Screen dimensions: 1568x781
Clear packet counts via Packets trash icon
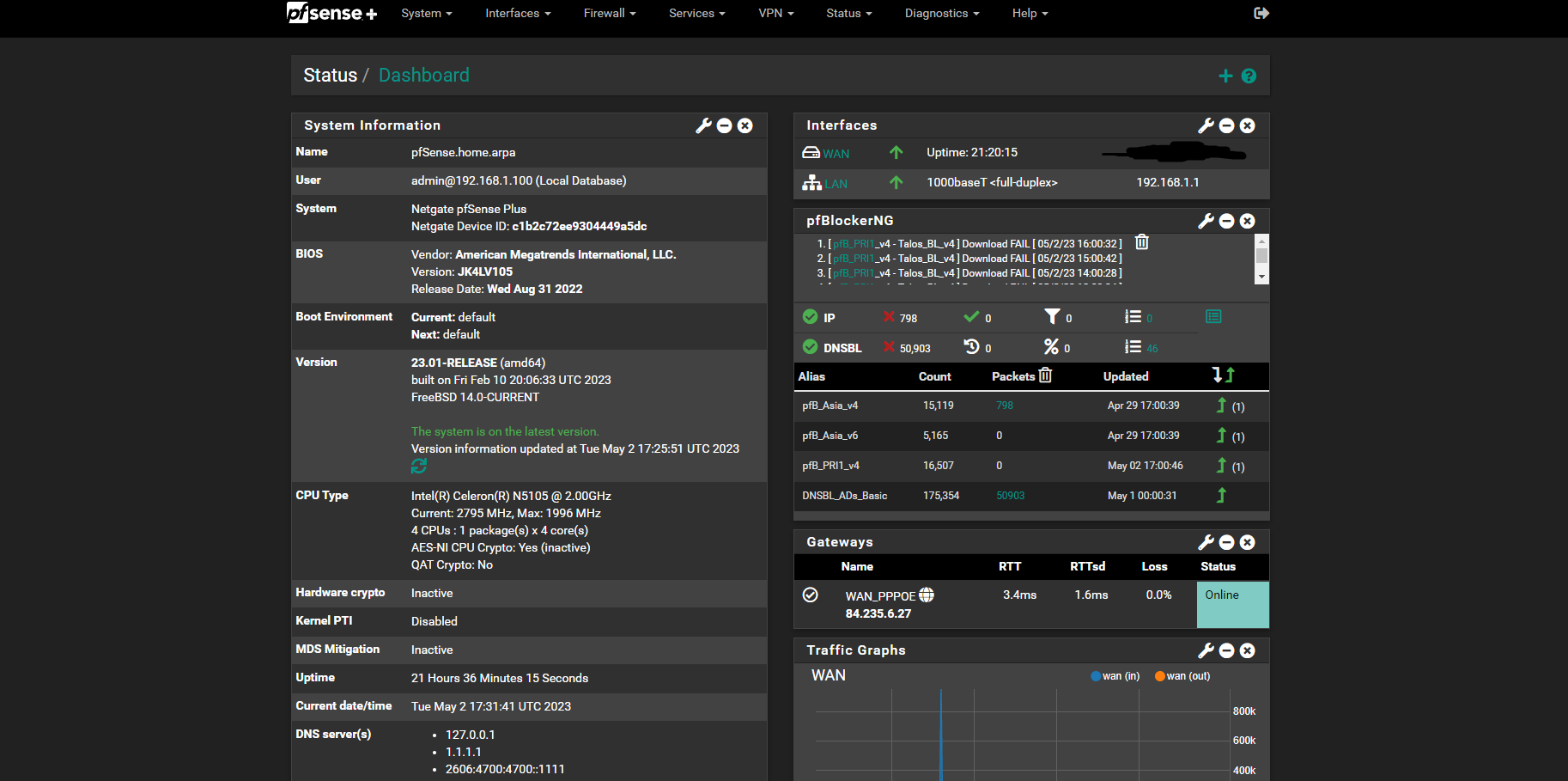pyautogui.click(x=1045, y=375)
